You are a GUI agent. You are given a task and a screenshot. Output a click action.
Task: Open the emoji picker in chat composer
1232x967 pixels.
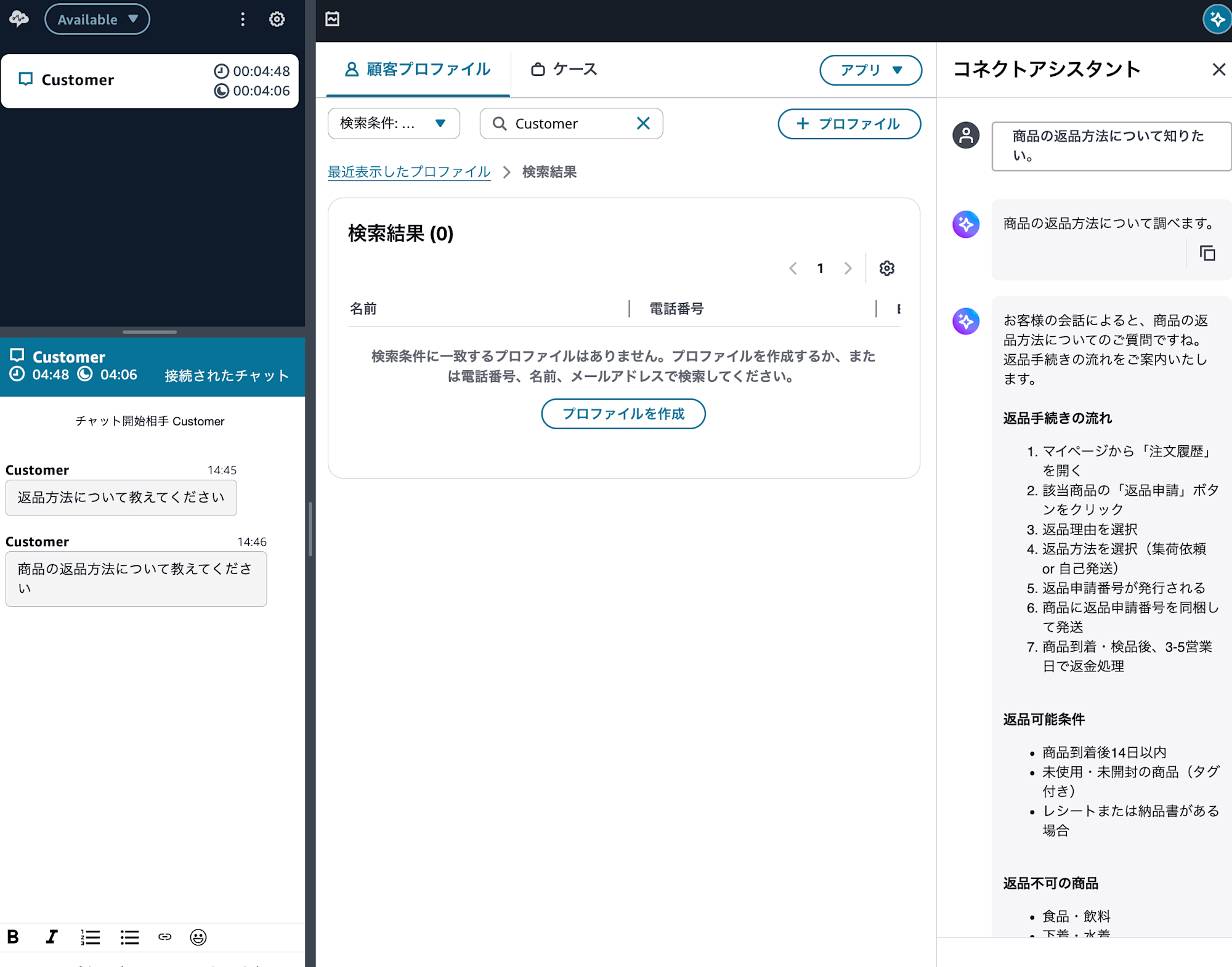click(x=198, y=937)
